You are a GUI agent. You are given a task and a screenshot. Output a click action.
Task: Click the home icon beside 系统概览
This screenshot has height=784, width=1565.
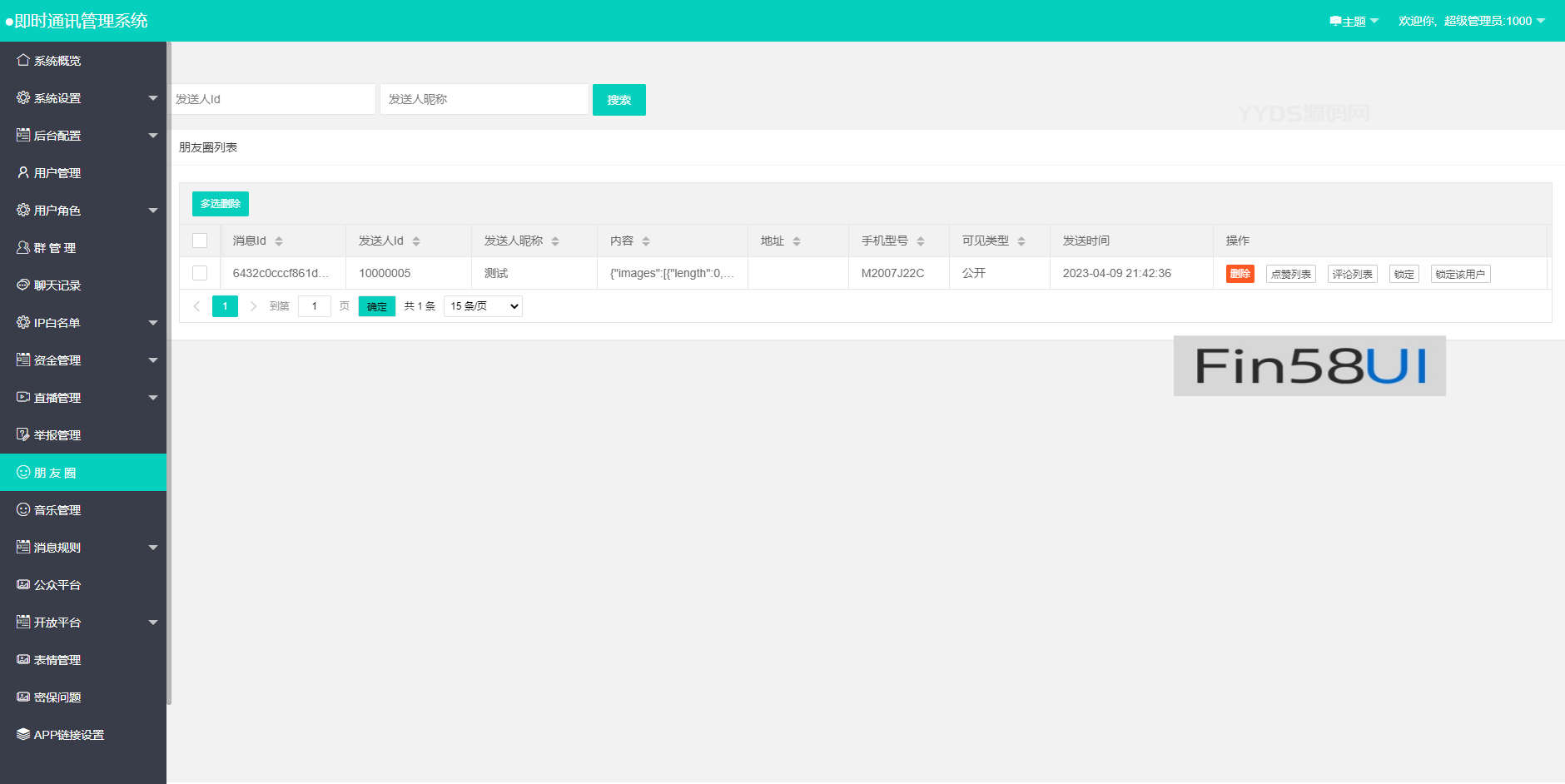(23, 60)
